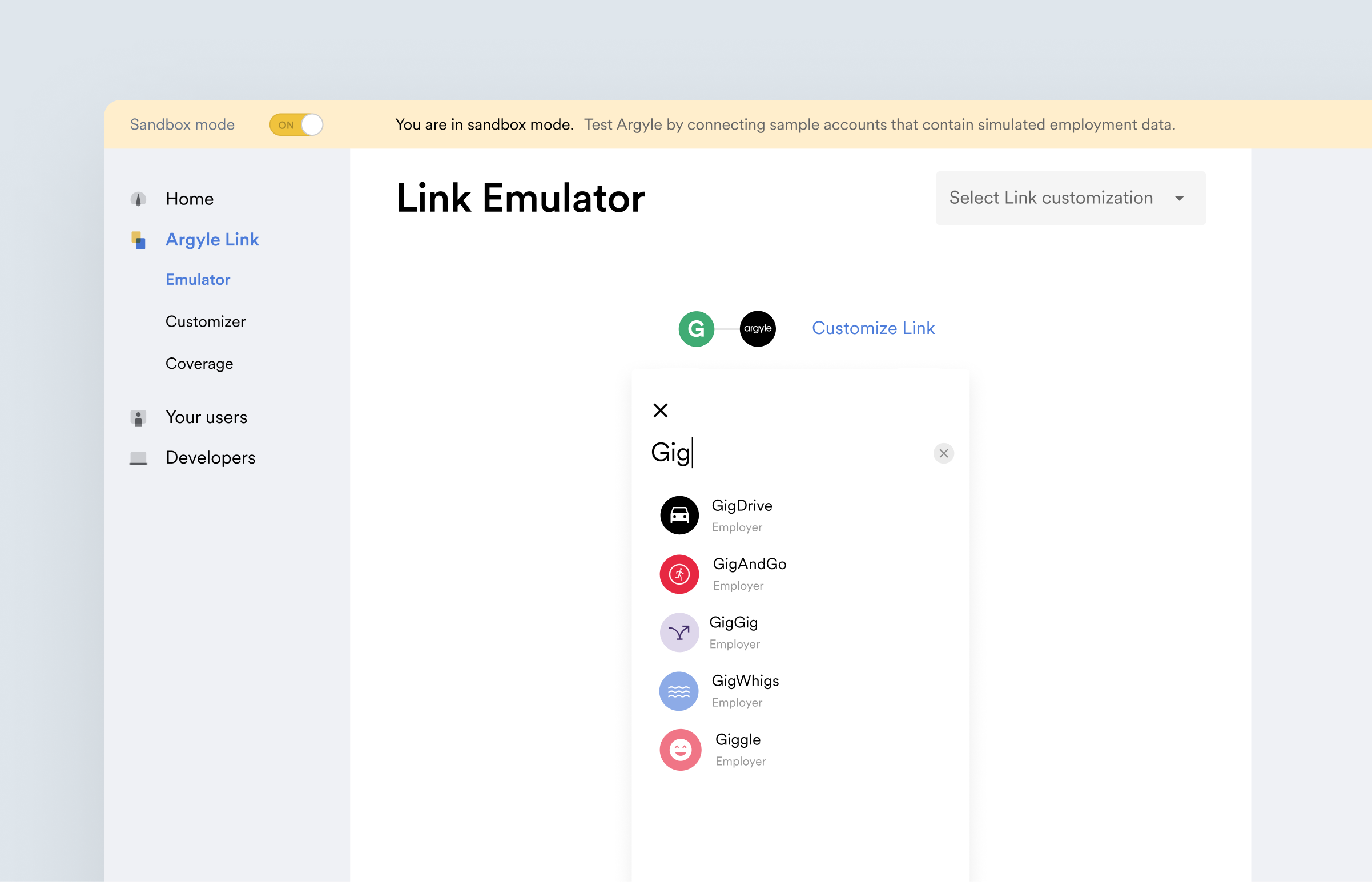1372x882 pixels.
Task: Turn off Sandbox mode switch
Action: tap(296, 125)
